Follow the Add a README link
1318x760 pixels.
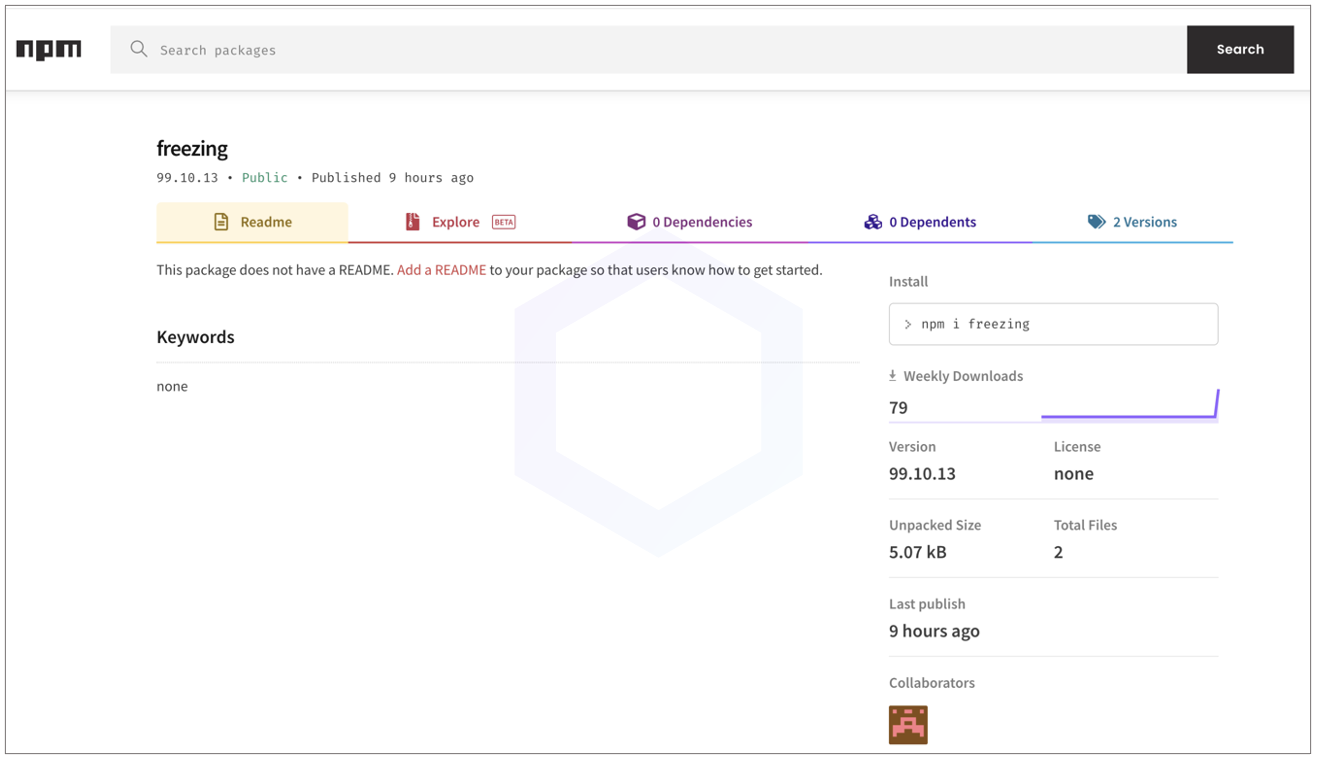click(x=441, y=270)
